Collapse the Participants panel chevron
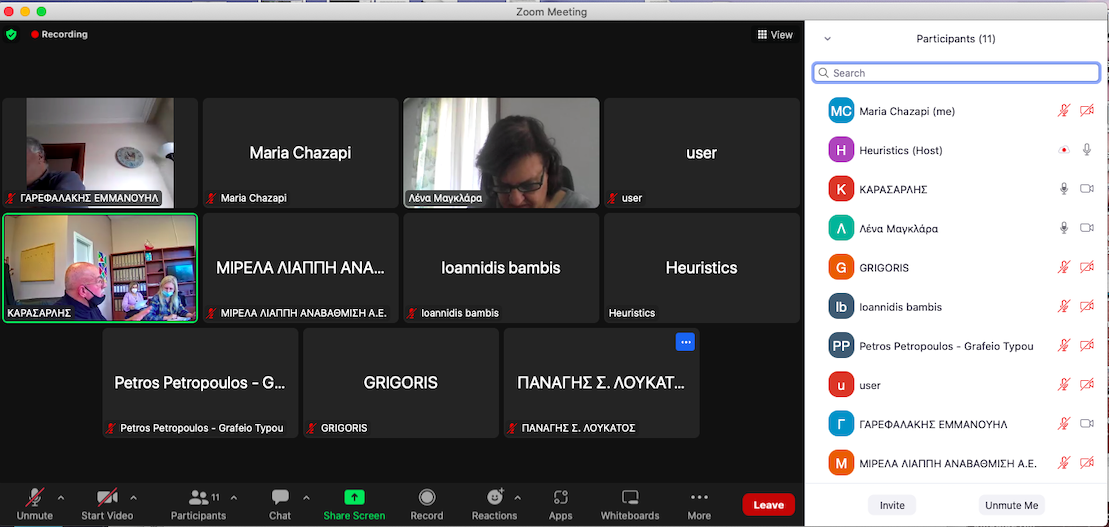 click(x=828, y=39)
